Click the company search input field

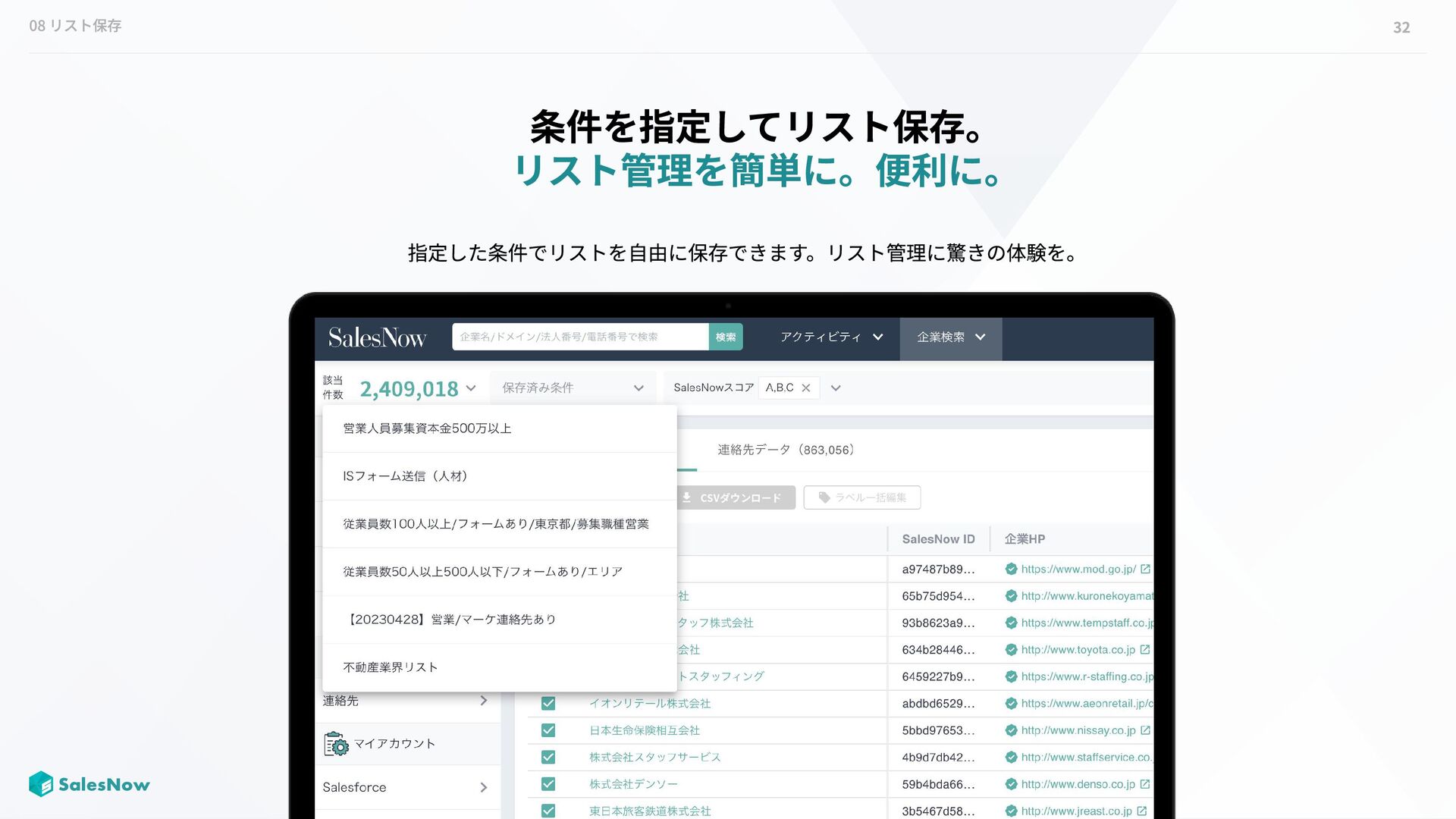(x=580, y=337)
